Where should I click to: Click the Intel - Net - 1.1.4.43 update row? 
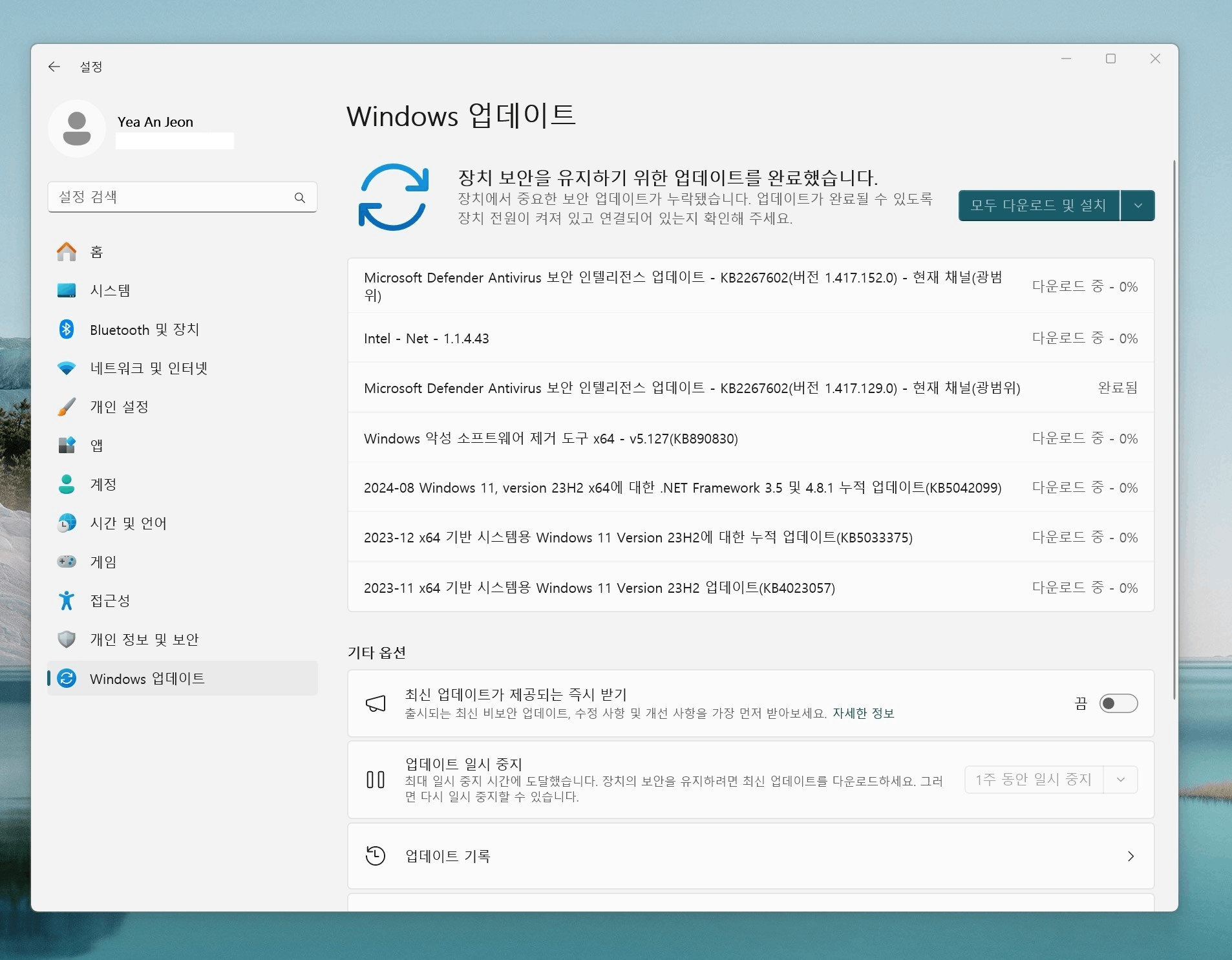pos(751,338)
